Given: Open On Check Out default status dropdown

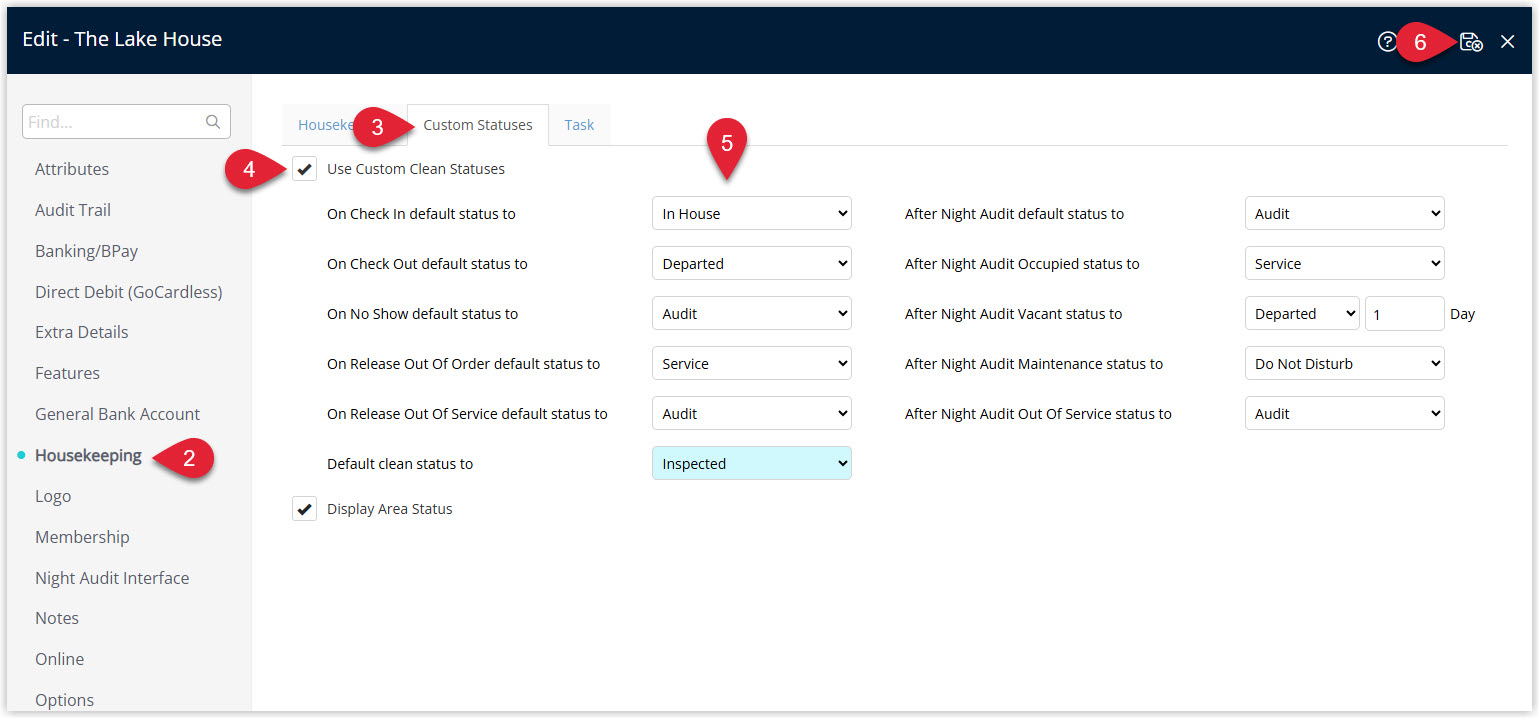Looking at the screenshot, I should [x=752, y=264].
